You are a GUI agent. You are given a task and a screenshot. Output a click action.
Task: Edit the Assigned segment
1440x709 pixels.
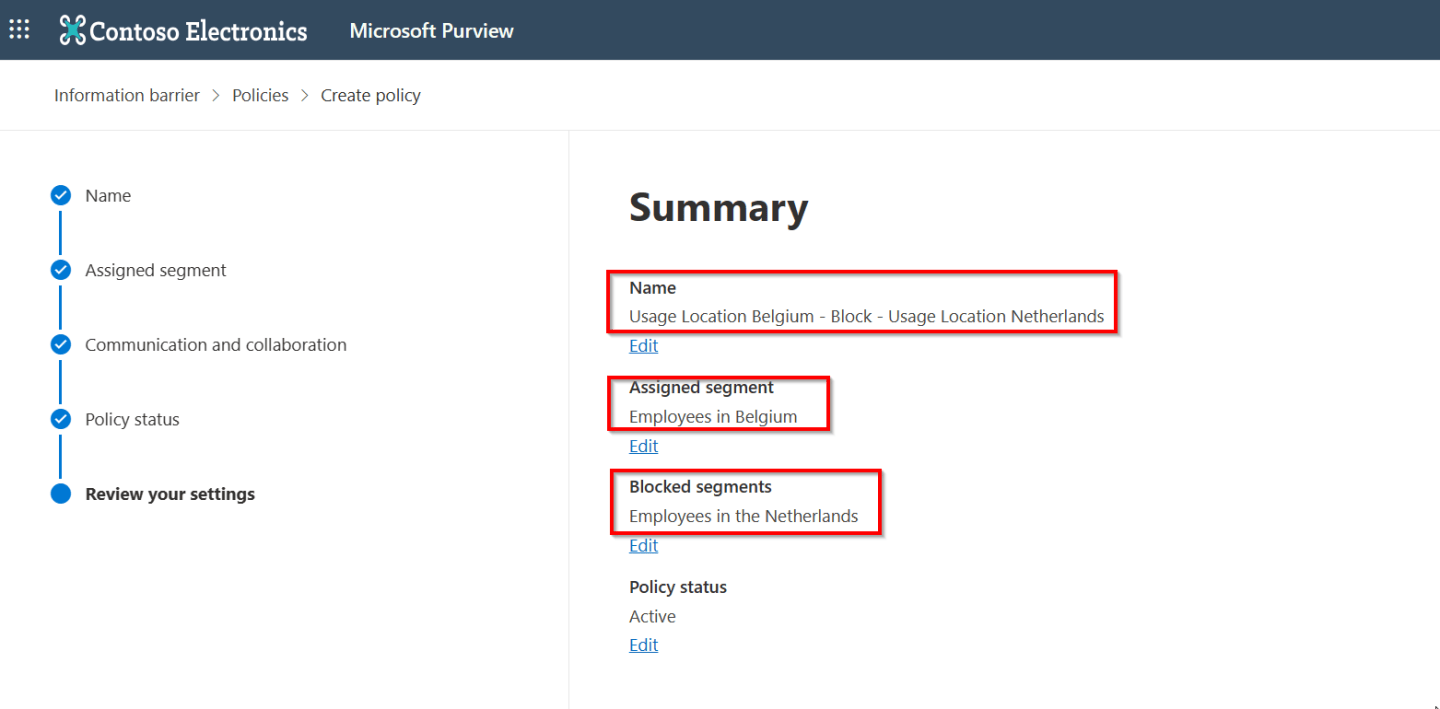tap(643, 445)
